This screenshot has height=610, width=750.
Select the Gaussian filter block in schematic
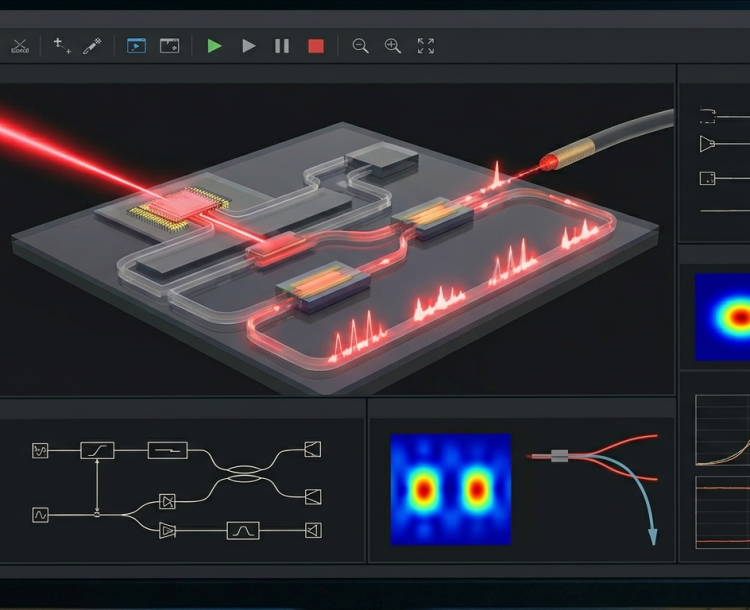243,531
